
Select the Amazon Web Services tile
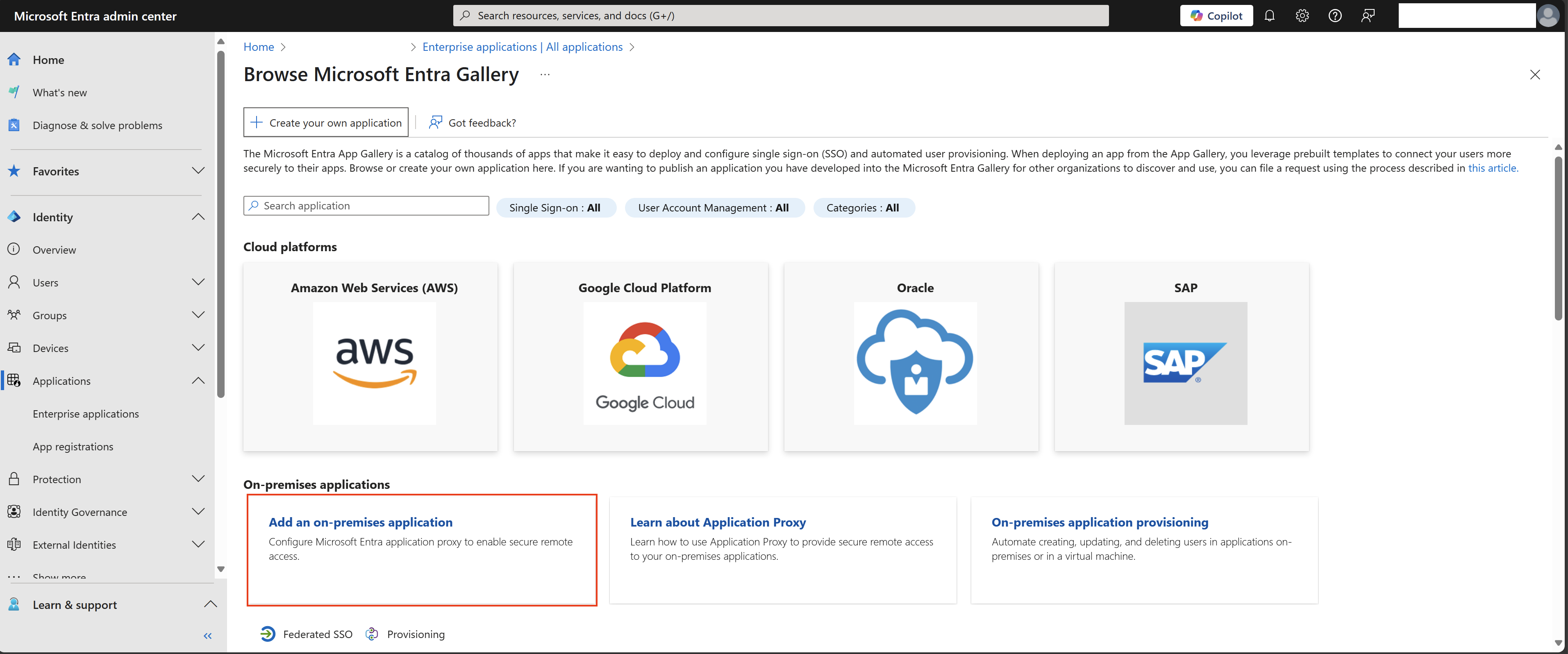click(x=370, y=357)
